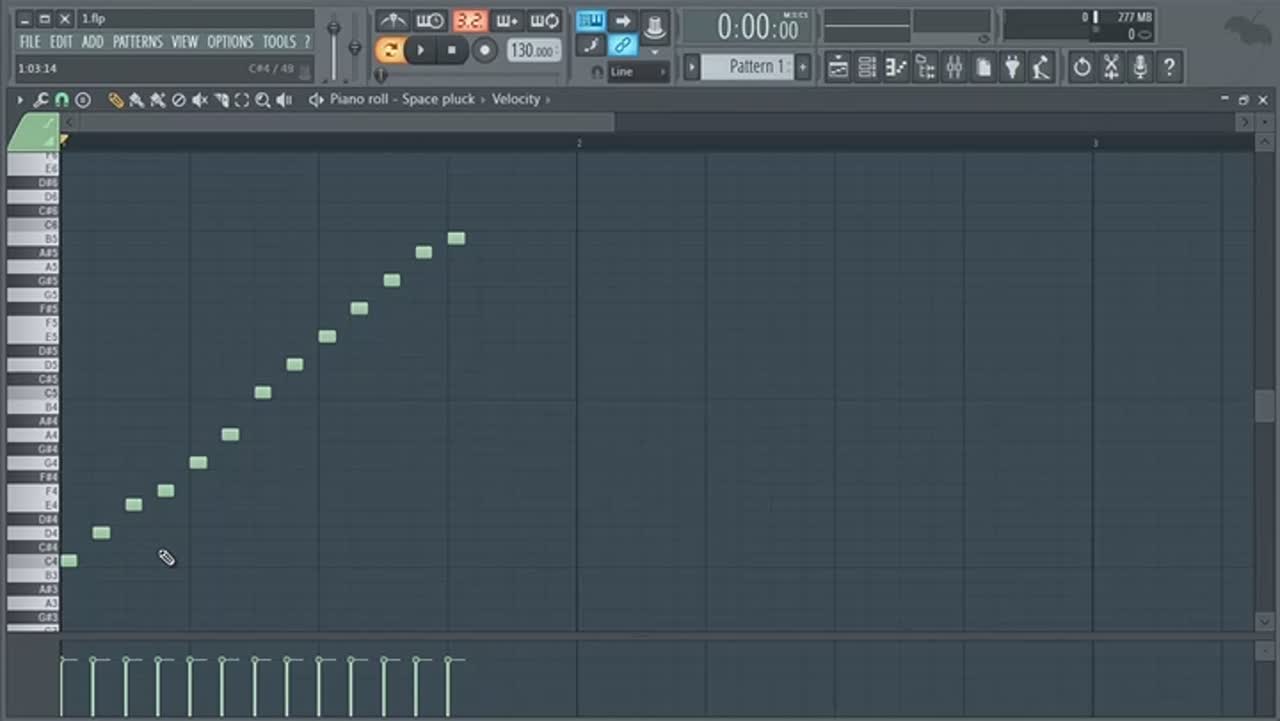Show the playlist window

coord(838,67)
